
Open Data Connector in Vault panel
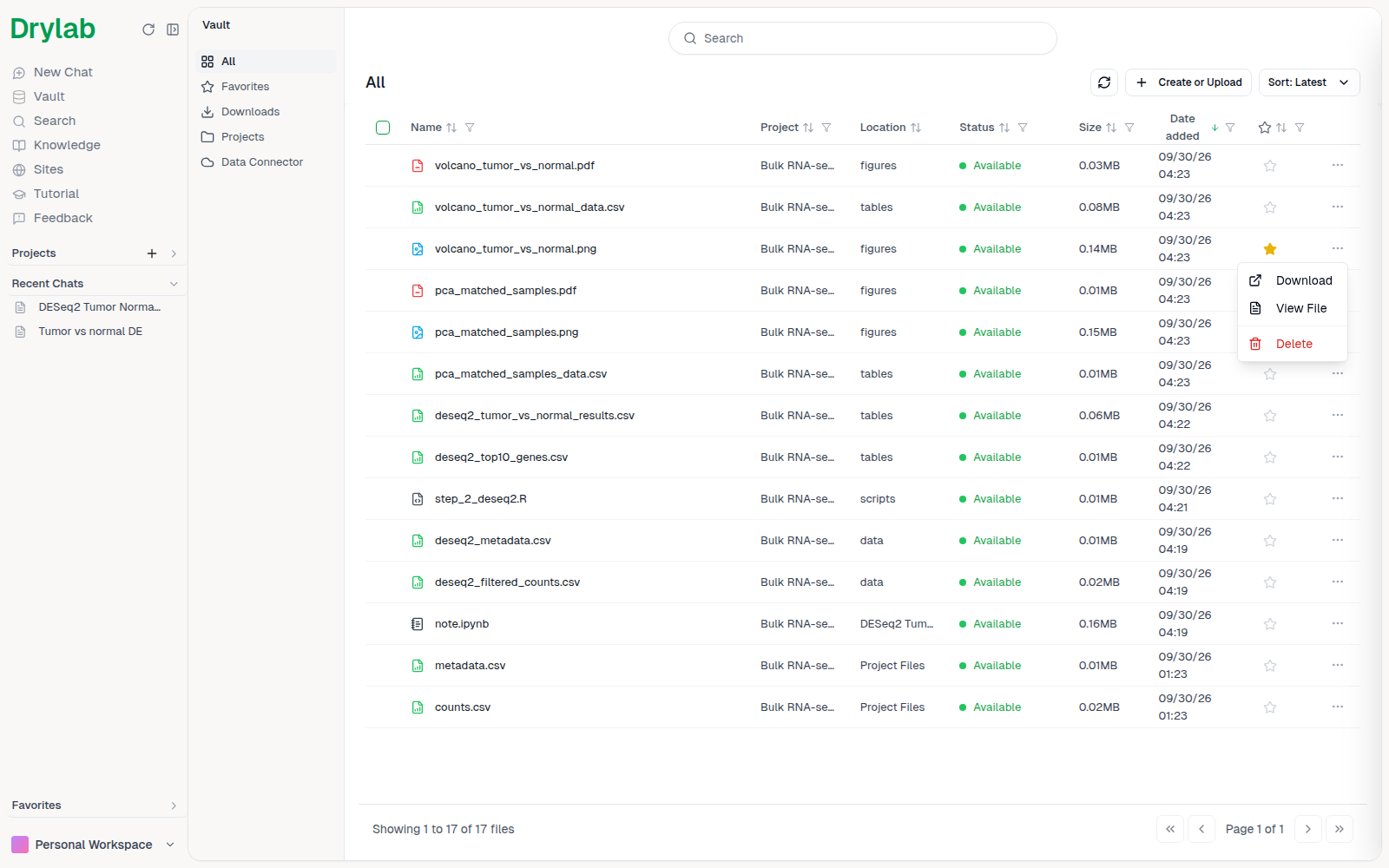(267, 162)
